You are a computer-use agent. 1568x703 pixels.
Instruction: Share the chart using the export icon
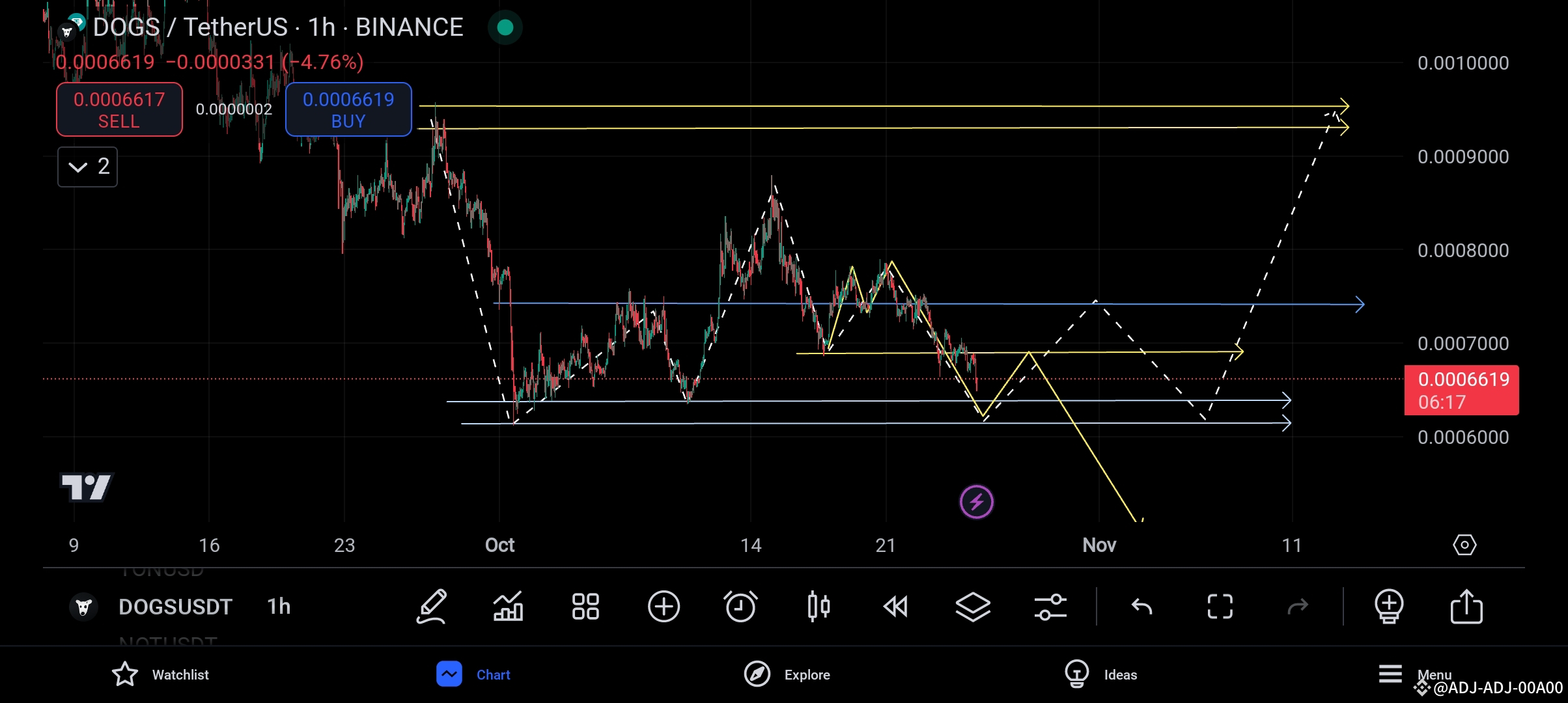(1466, 606)
